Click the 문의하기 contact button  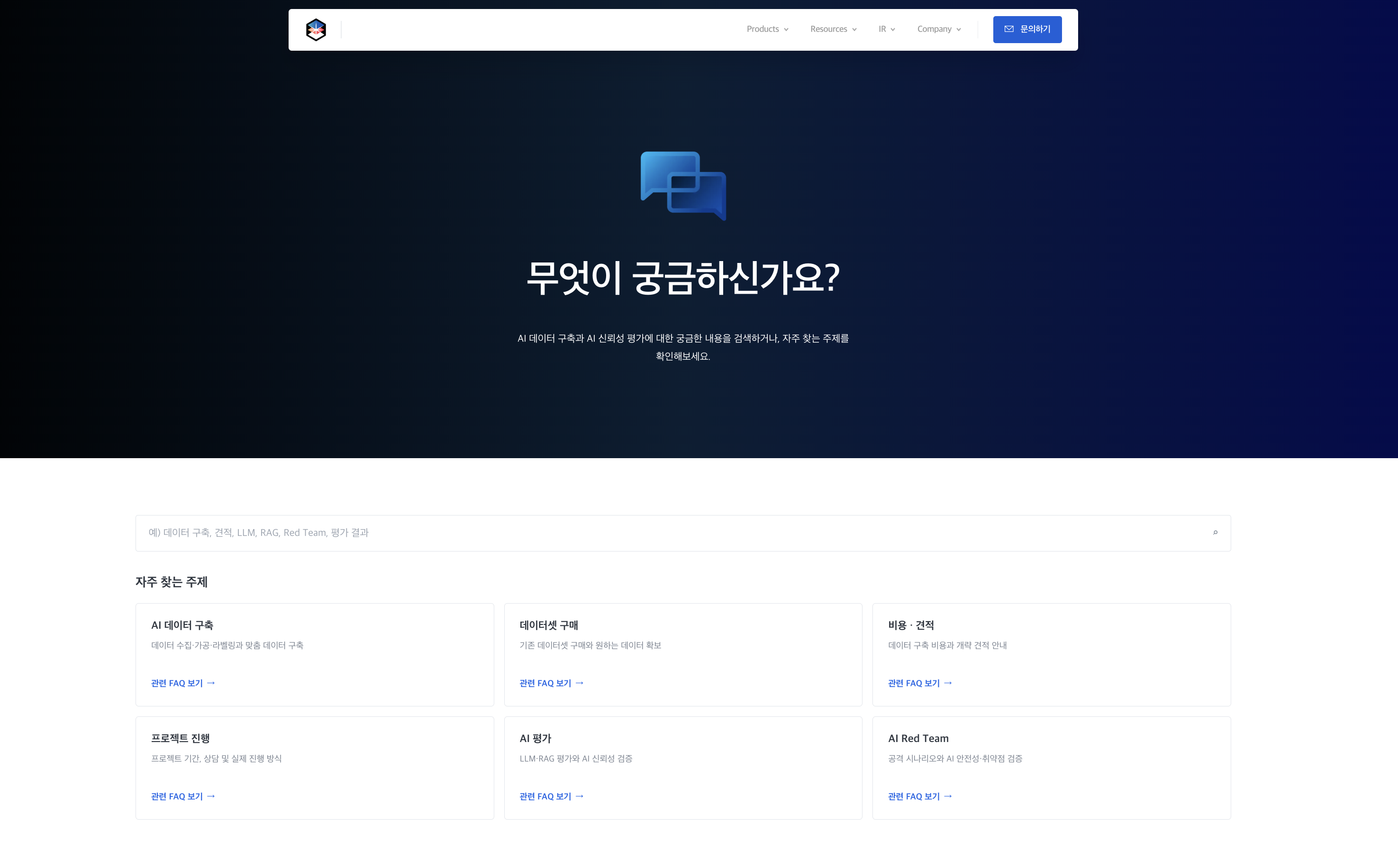pos(1027,29)
